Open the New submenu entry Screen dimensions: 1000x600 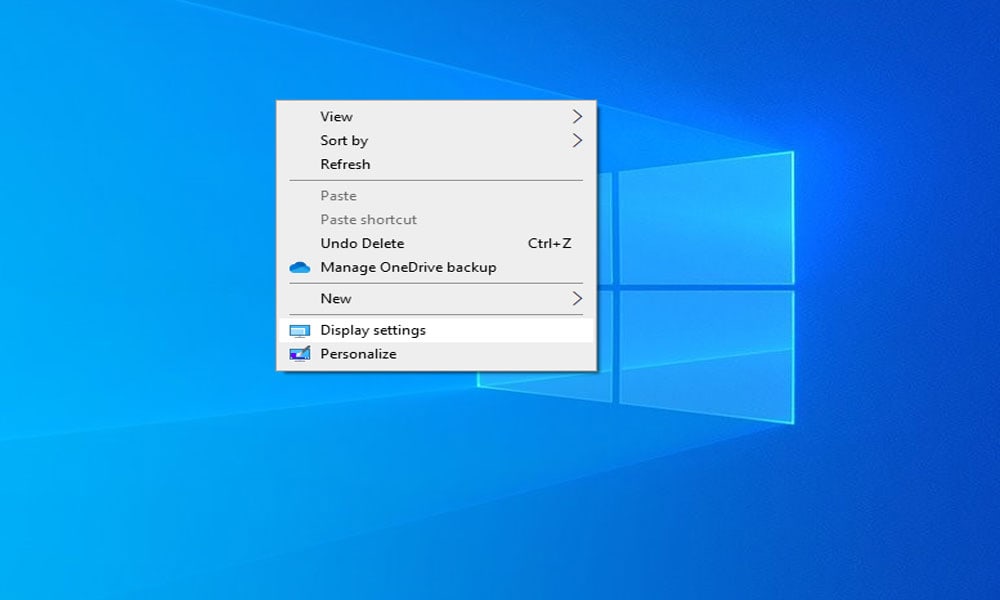point(436,298)
